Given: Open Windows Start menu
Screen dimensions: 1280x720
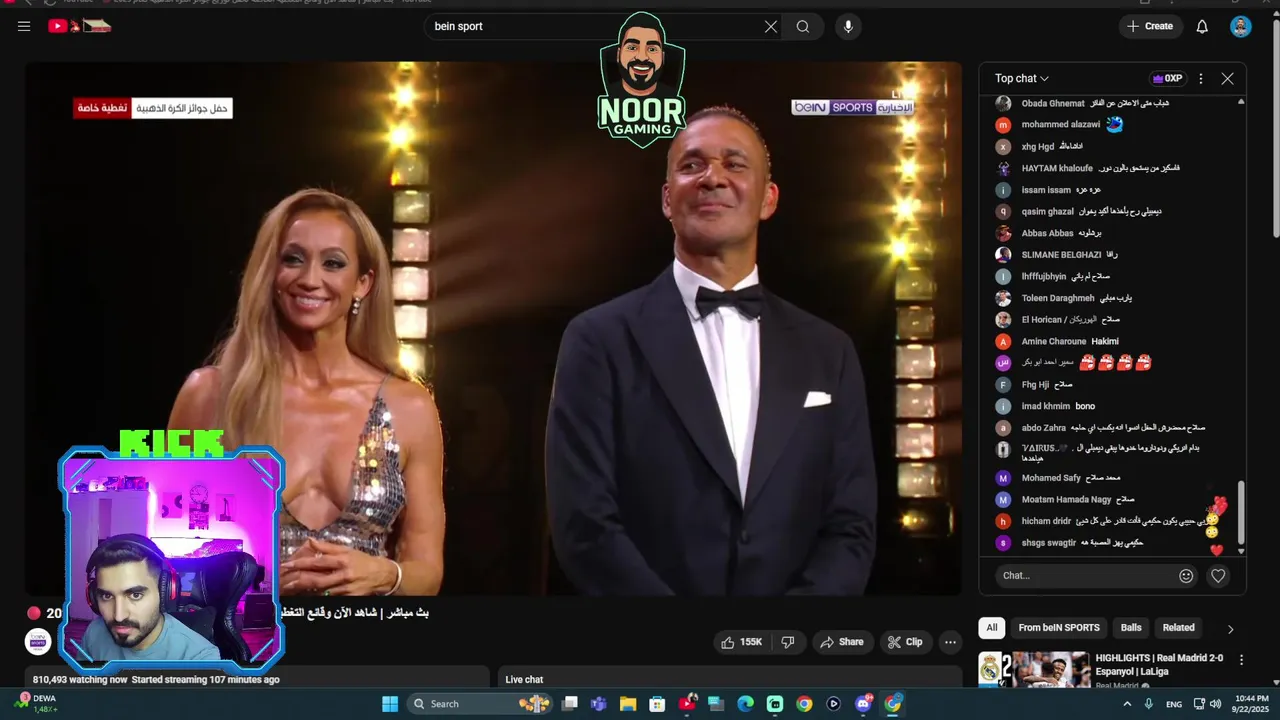Looking at the screenshot, I should (x=389, y=704).
